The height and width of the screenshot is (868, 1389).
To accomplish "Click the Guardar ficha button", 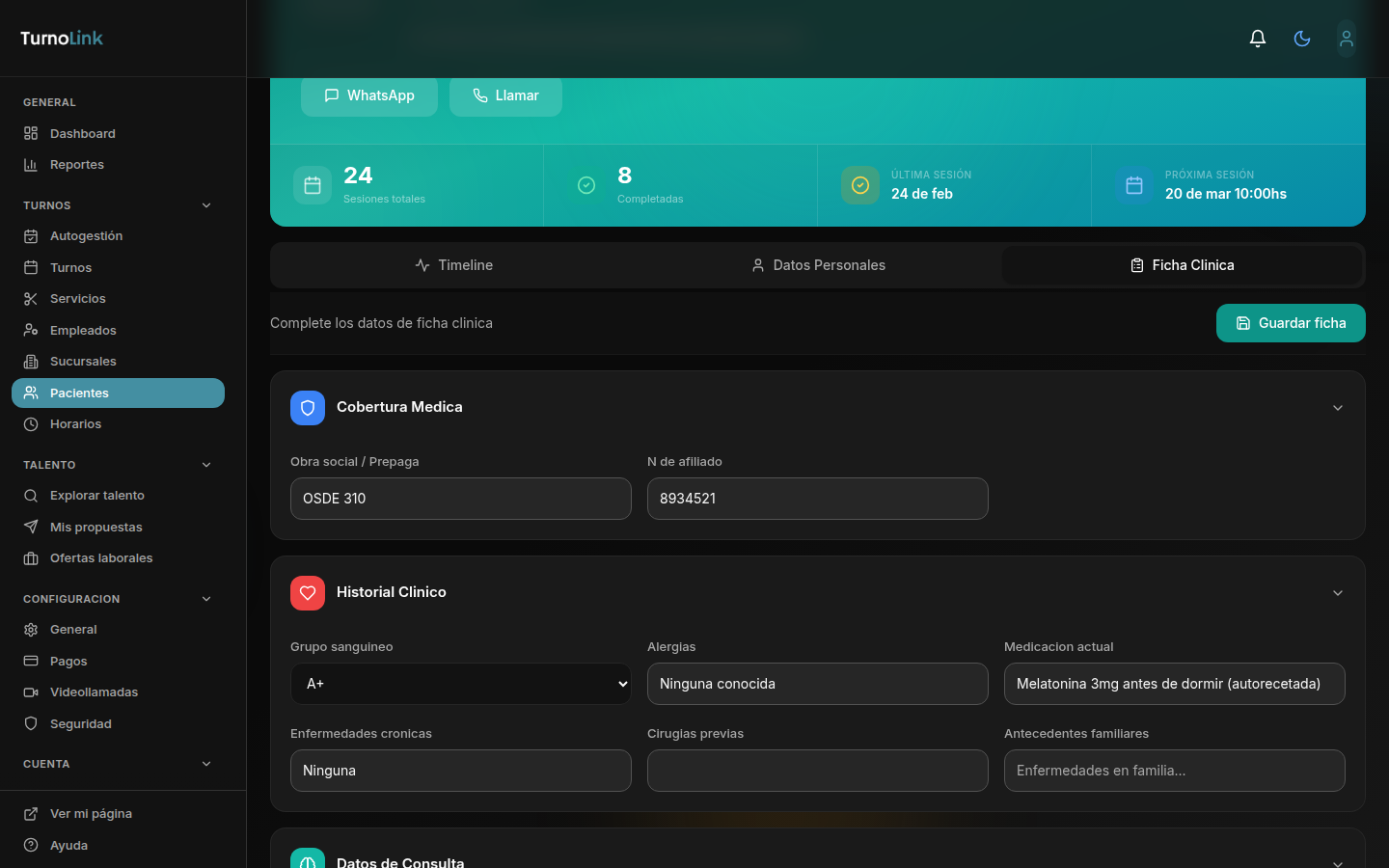I will (x=1291, y=323).
